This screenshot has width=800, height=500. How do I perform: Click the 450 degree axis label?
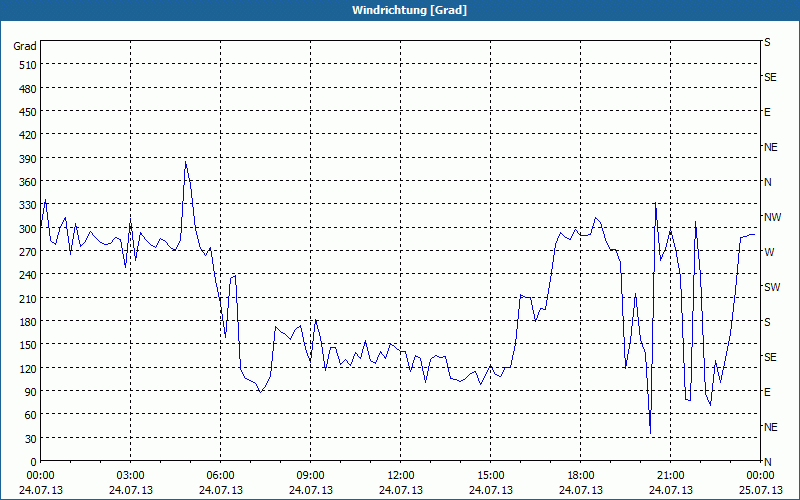28,112
